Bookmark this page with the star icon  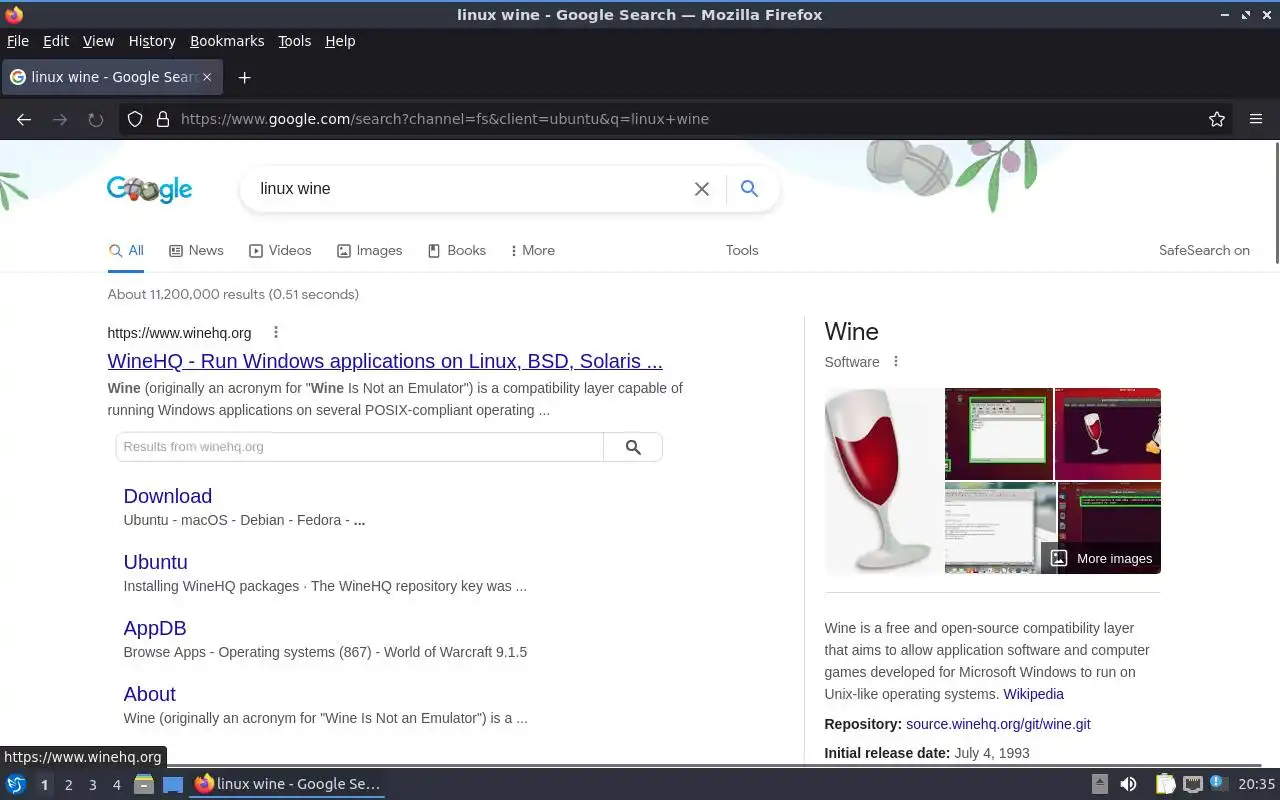click(1217, 119)
